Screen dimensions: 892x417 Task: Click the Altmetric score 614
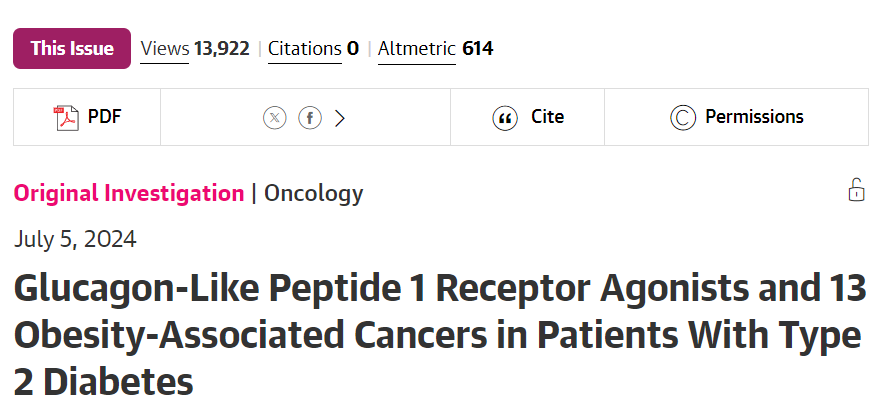click(x=477, y=48)
